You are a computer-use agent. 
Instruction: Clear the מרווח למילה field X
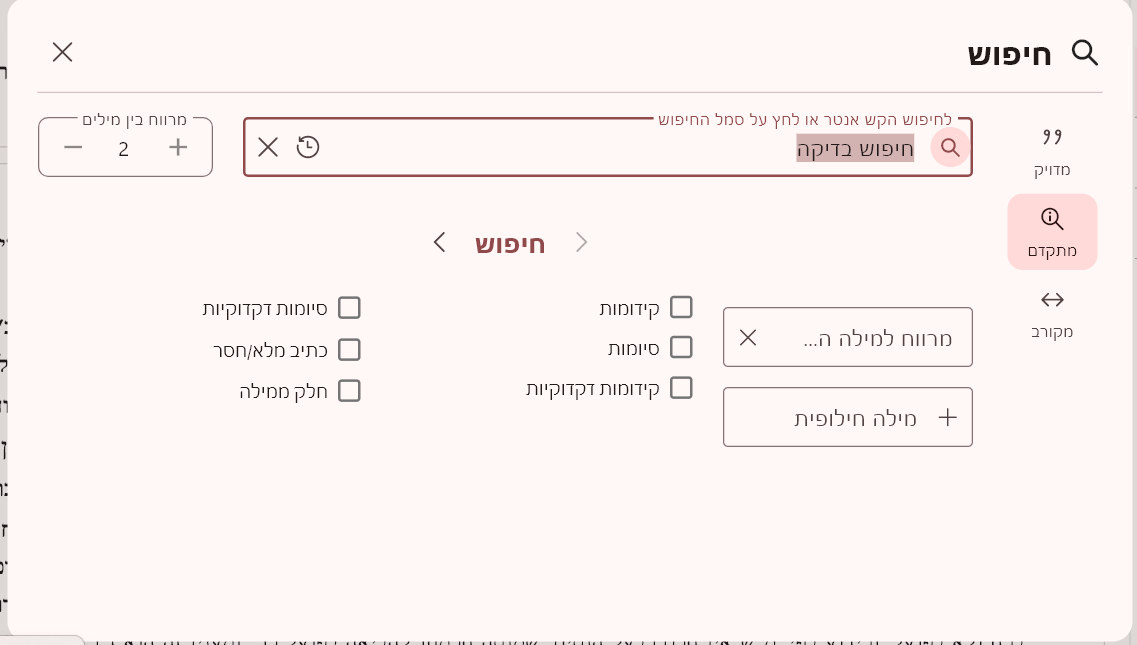pyautogui.click(x=748, y=337)
